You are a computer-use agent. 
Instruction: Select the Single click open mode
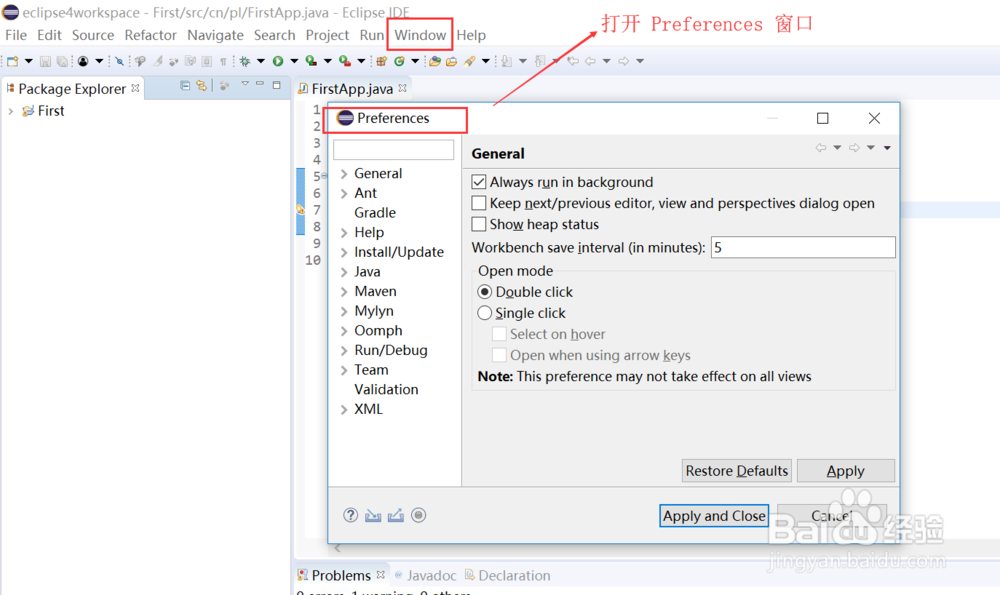[x=485, y=313]
